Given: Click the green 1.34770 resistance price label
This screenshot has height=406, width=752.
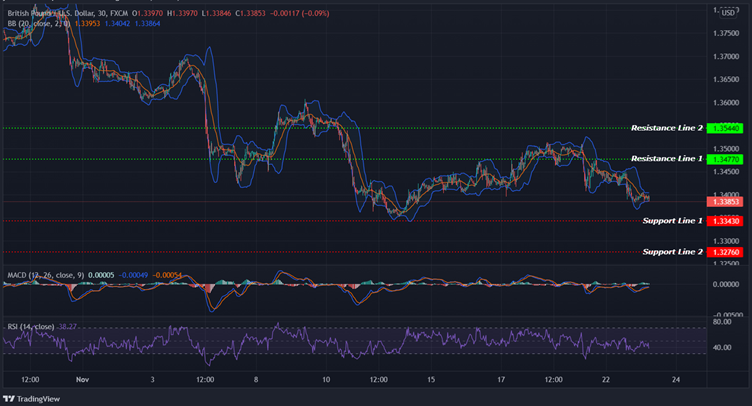Looking at the screenshot, I should click(725, 159).
